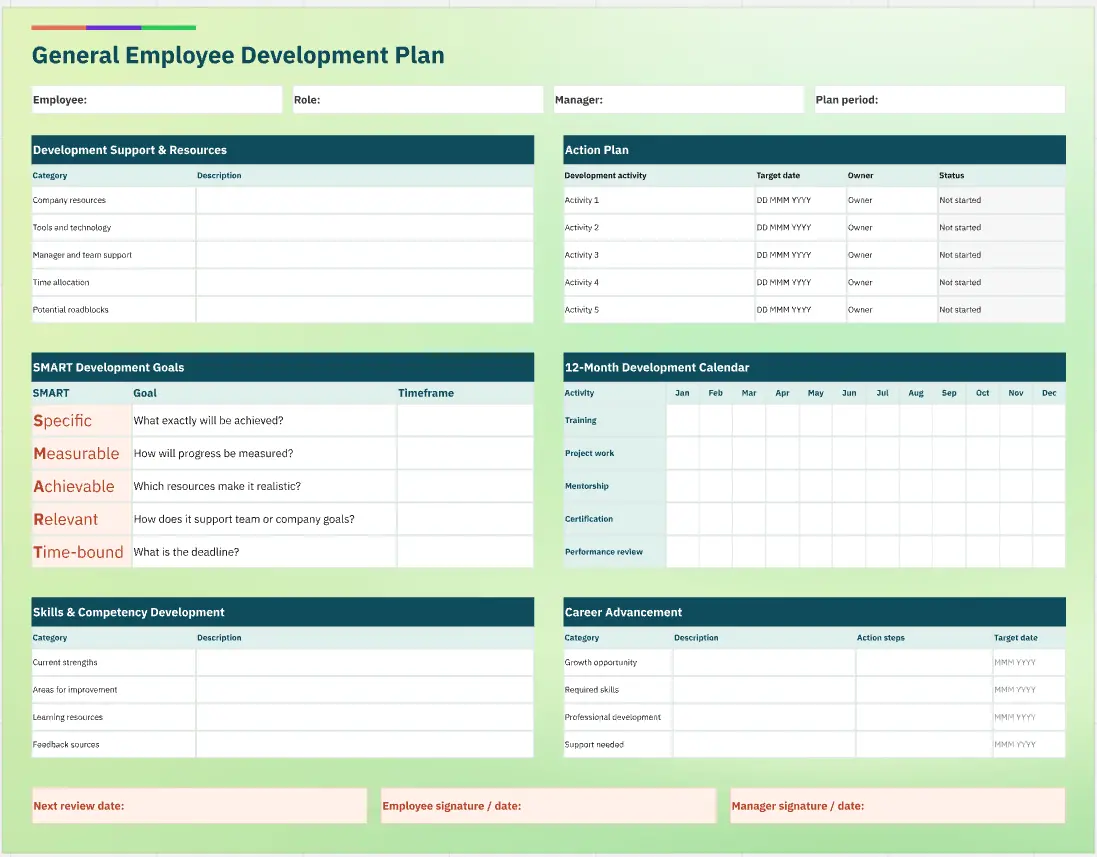Click the Action Plan section header
This screenshot has height=857, width=1097.
click(x=814, y=150)
